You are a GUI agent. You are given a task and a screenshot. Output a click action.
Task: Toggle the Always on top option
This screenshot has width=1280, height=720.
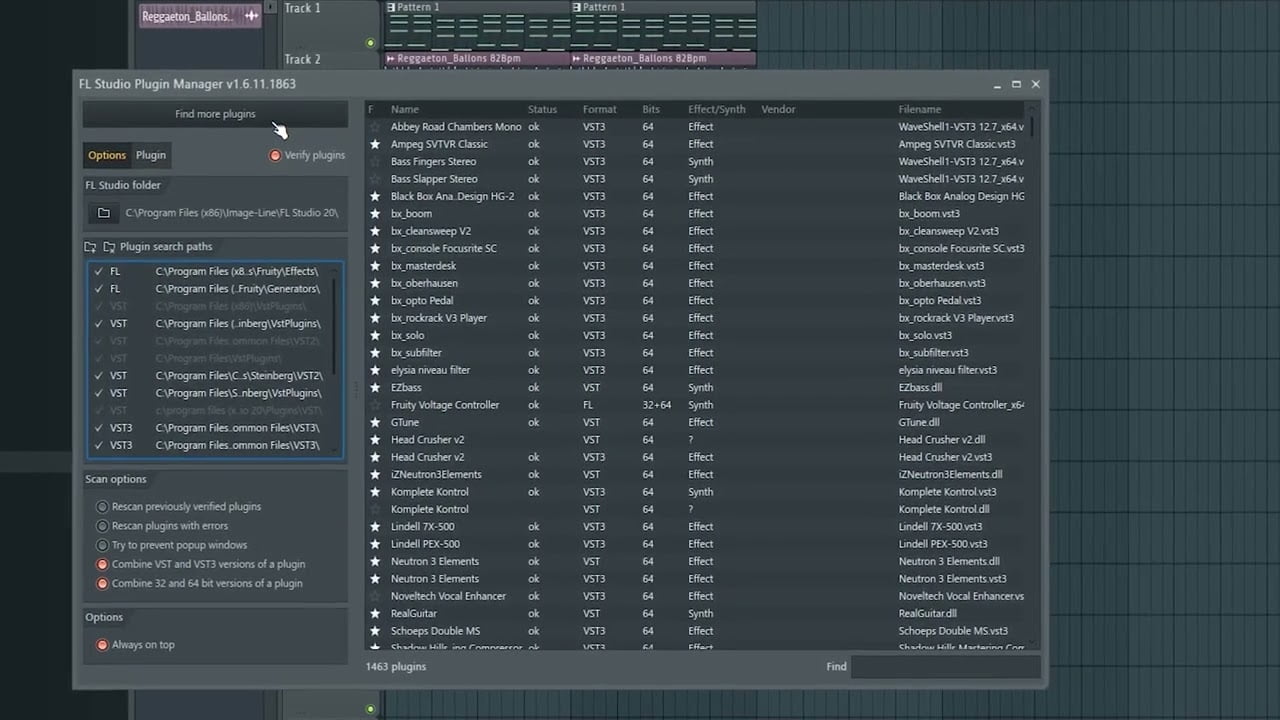pos(102,645)
